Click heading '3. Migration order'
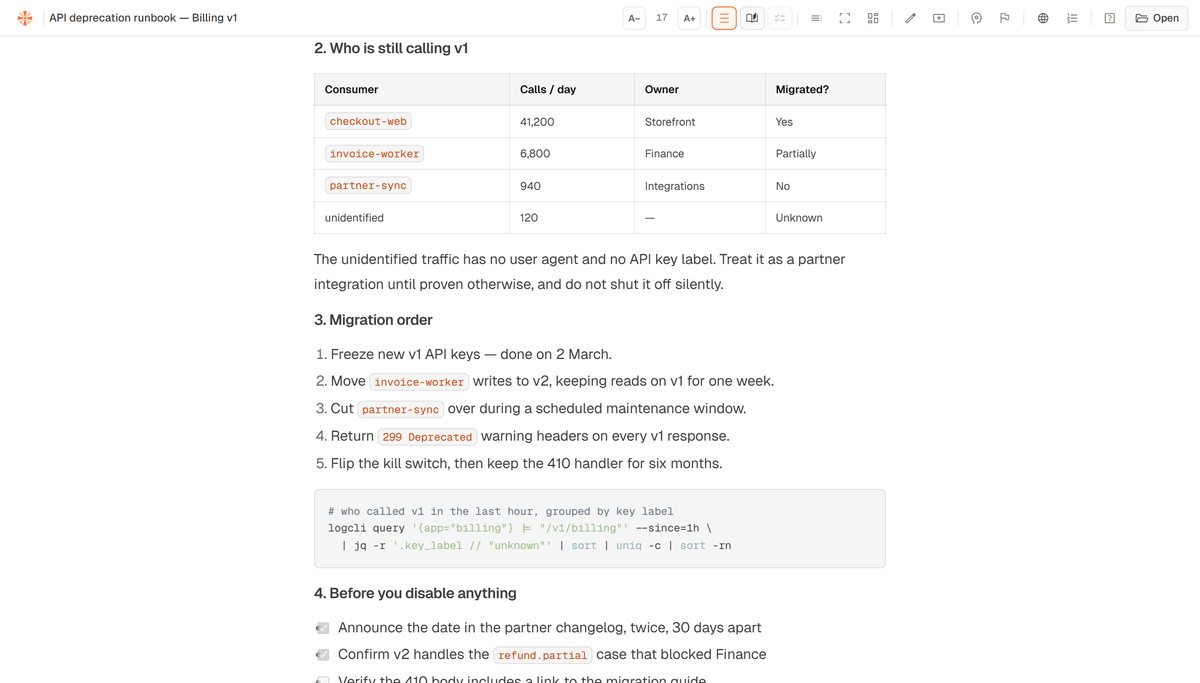This screenshot has height=683, width=1200. coord(373,320)
